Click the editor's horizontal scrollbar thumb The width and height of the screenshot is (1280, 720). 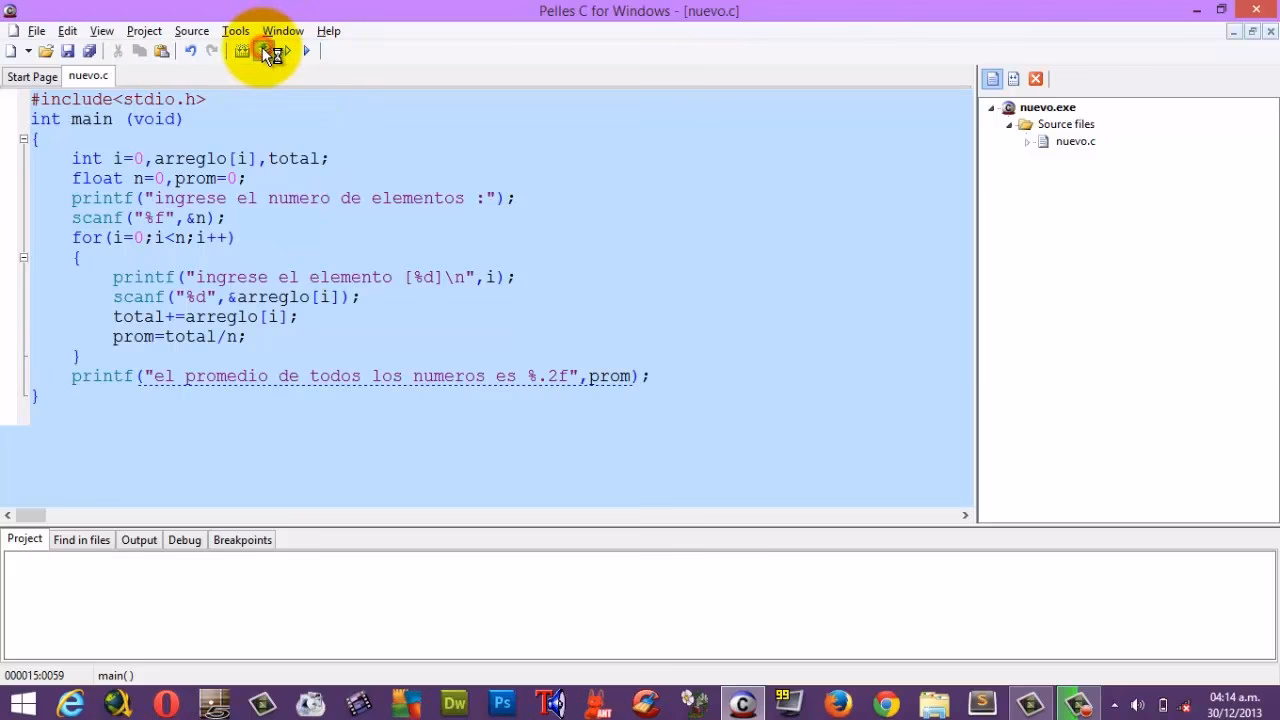pos(30,515)
